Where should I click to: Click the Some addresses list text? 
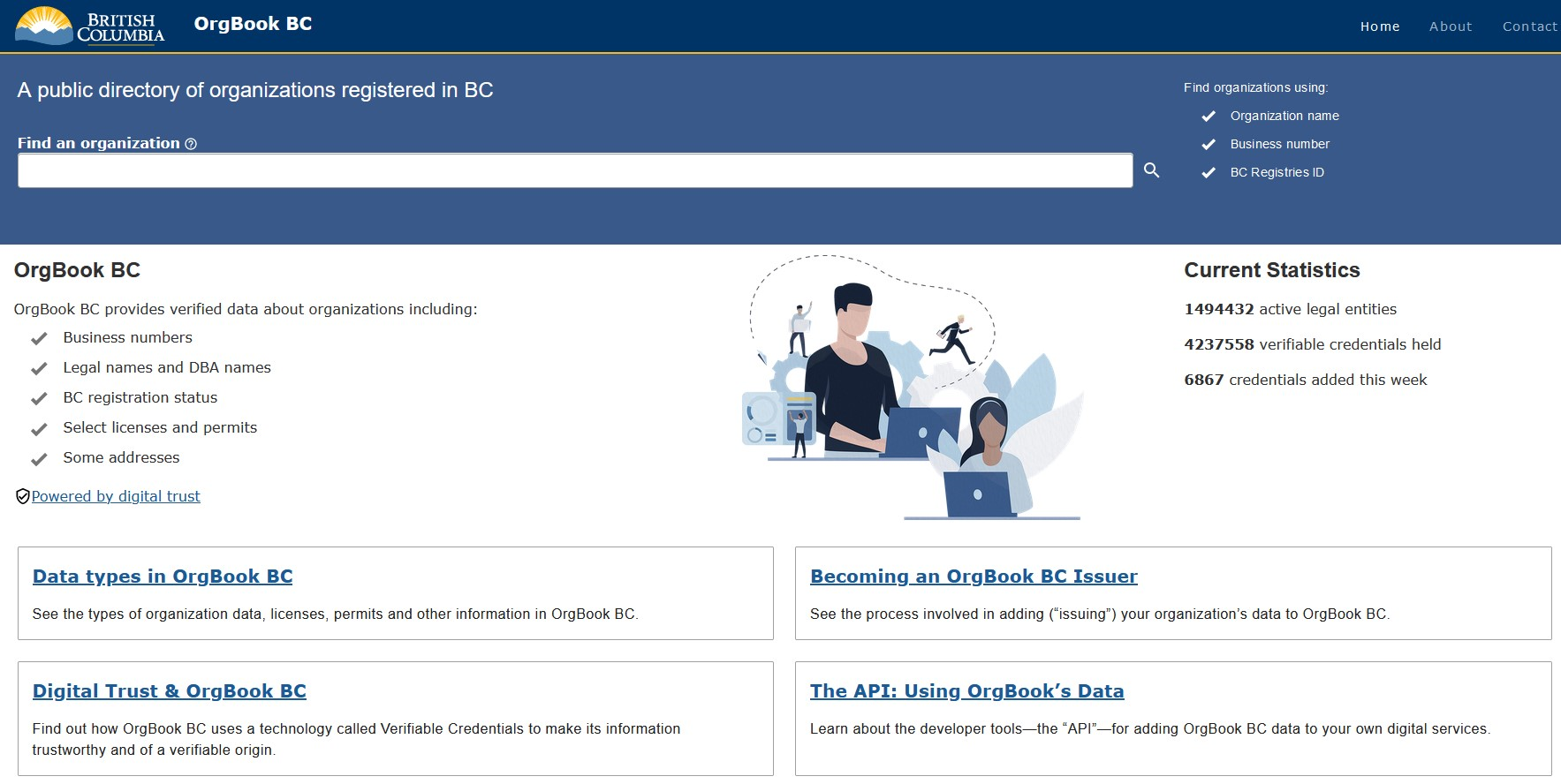[x=121, y=457]
